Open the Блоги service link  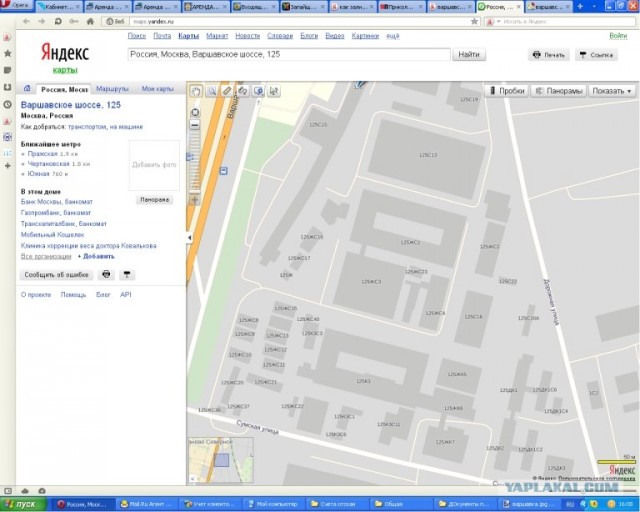pos(309,36)
